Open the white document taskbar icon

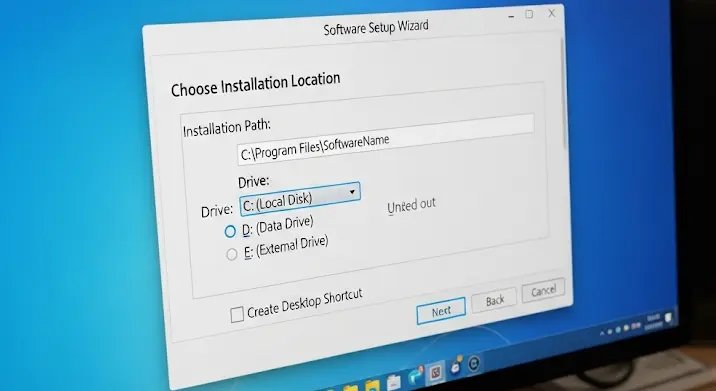click(393, 382)
